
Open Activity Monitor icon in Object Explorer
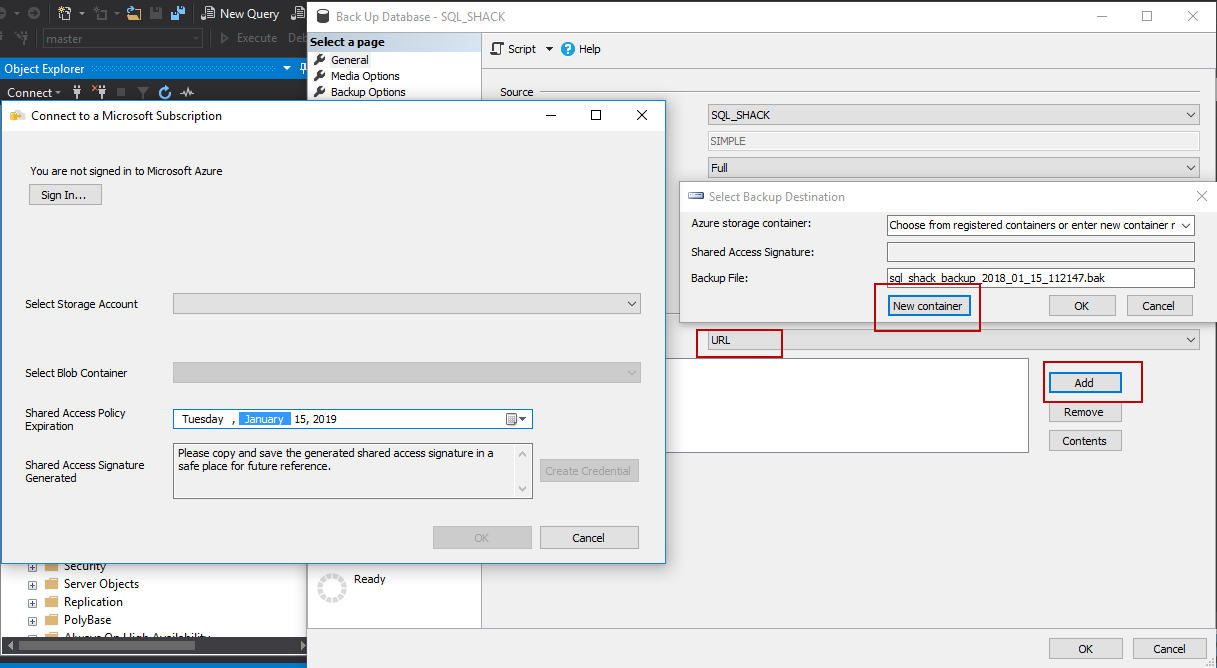click(187, 92)
